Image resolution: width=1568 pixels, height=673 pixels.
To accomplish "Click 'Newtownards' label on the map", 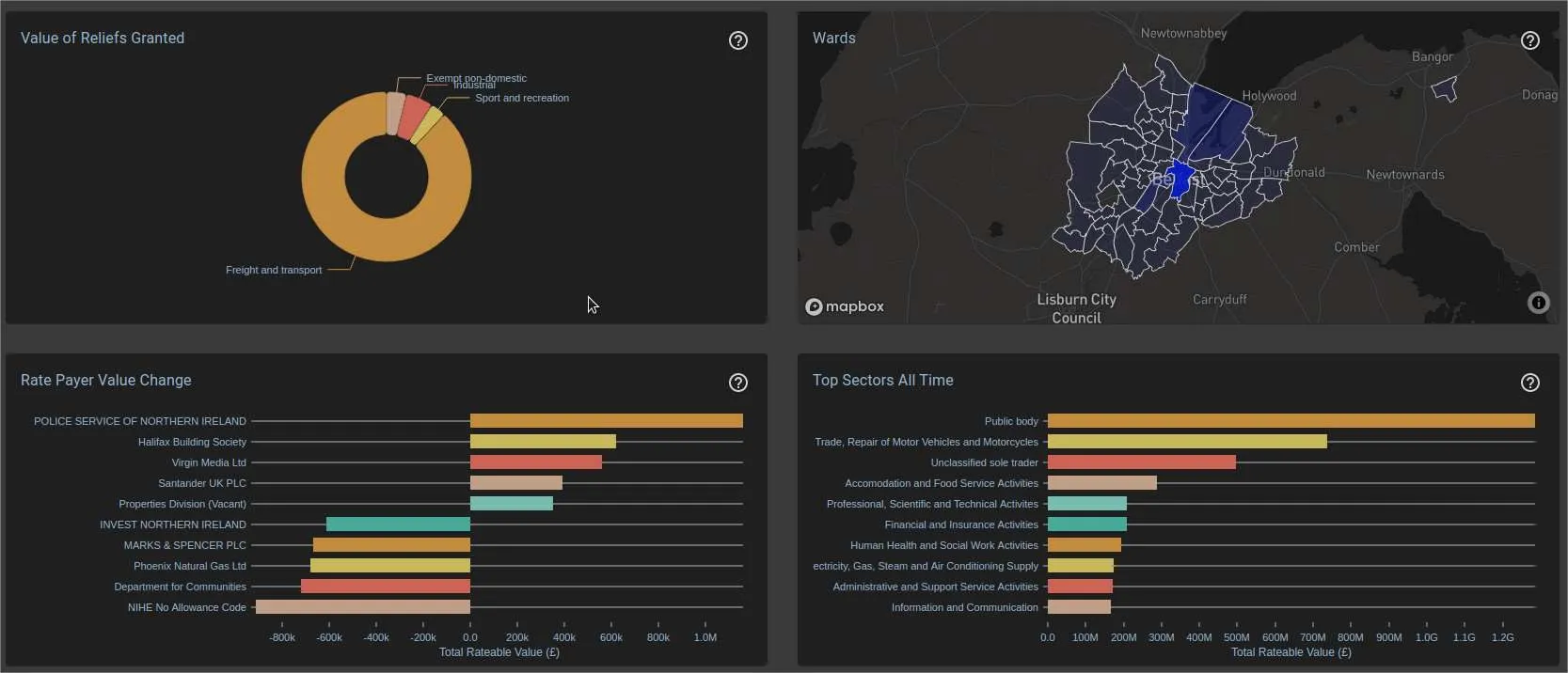I will pyautogui.click(x=1405, y=175).
